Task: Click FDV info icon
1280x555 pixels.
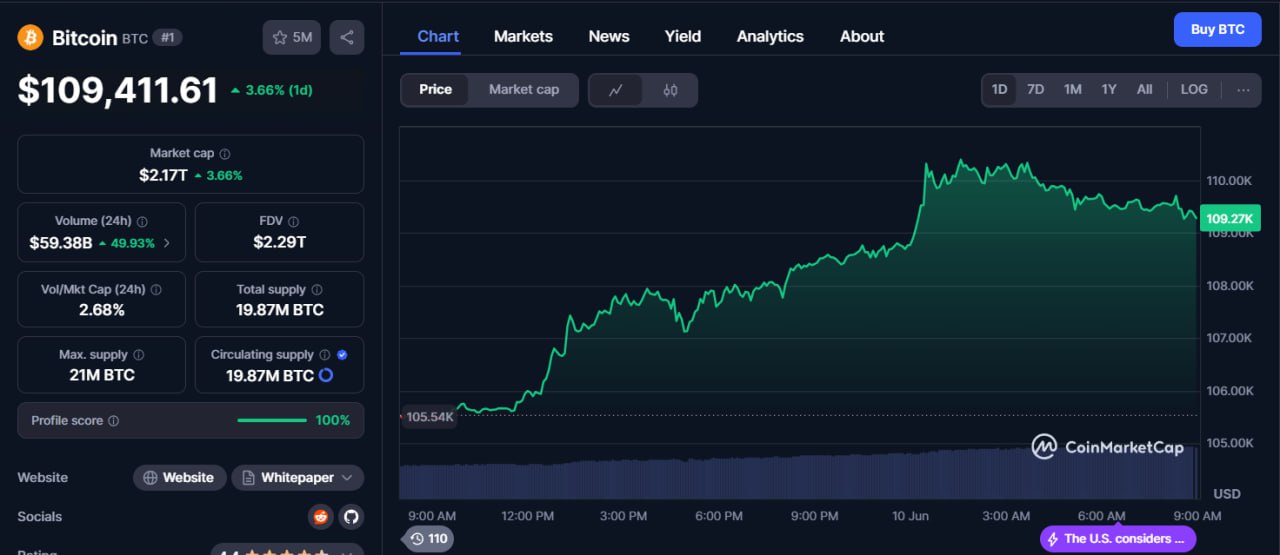Action: click(x=293, y=221)
